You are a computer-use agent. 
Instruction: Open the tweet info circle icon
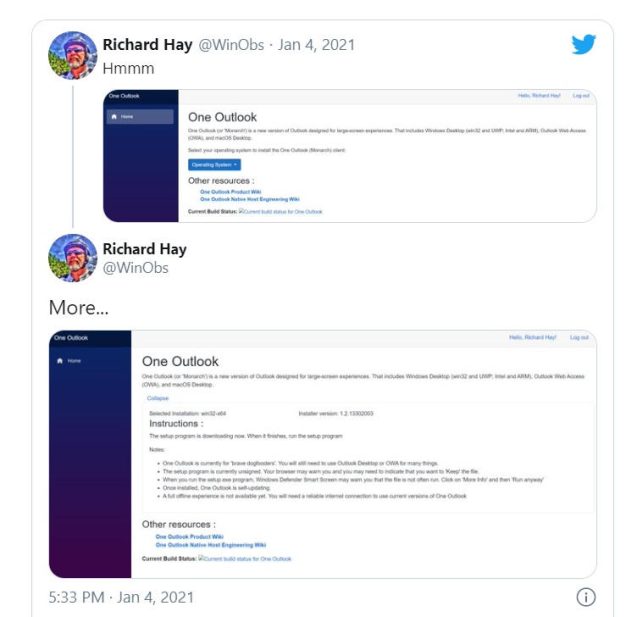[x=586, y=597]
